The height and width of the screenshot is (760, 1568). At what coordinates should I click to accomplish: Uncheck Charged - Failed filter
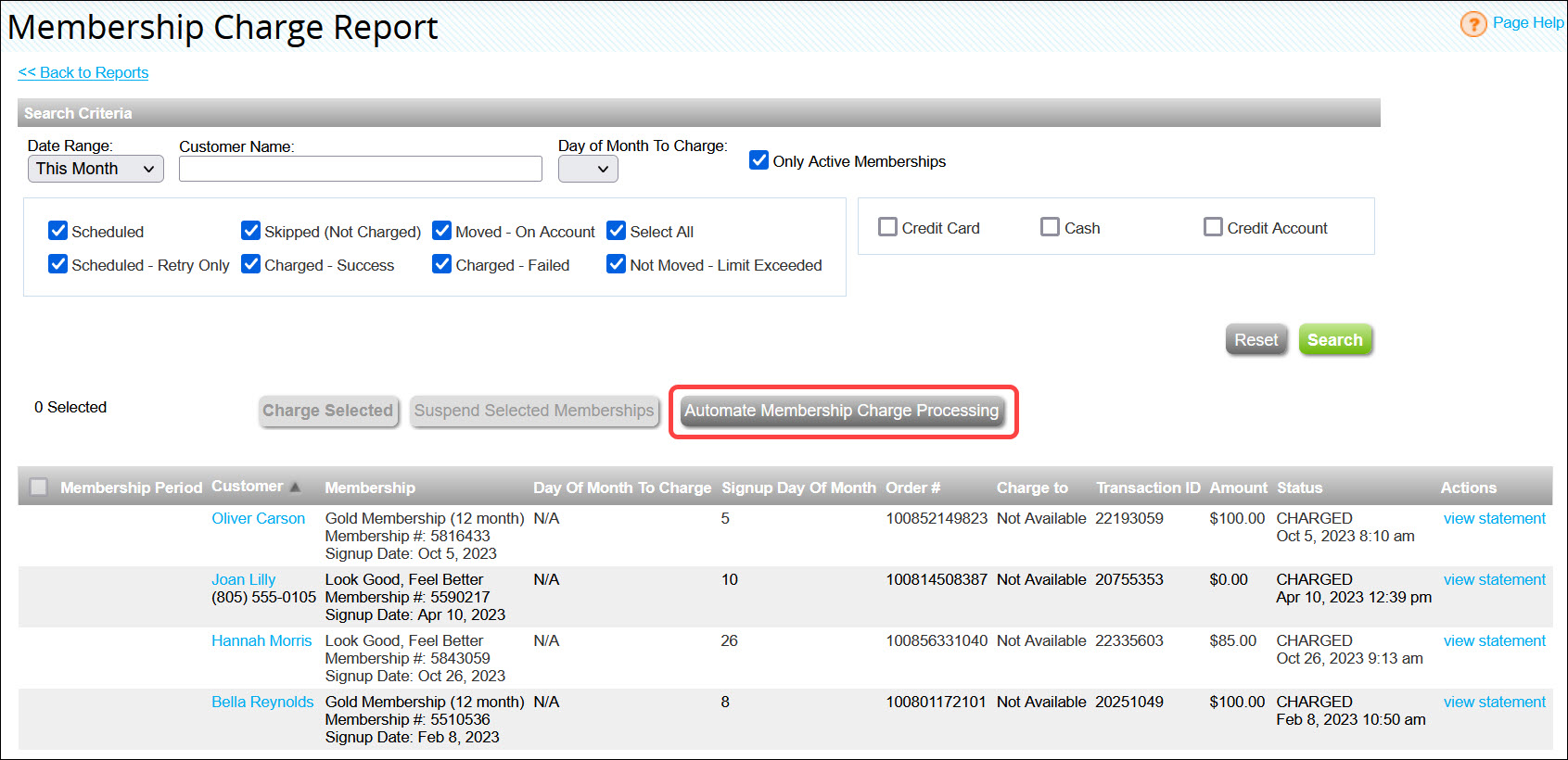point(442,264)
